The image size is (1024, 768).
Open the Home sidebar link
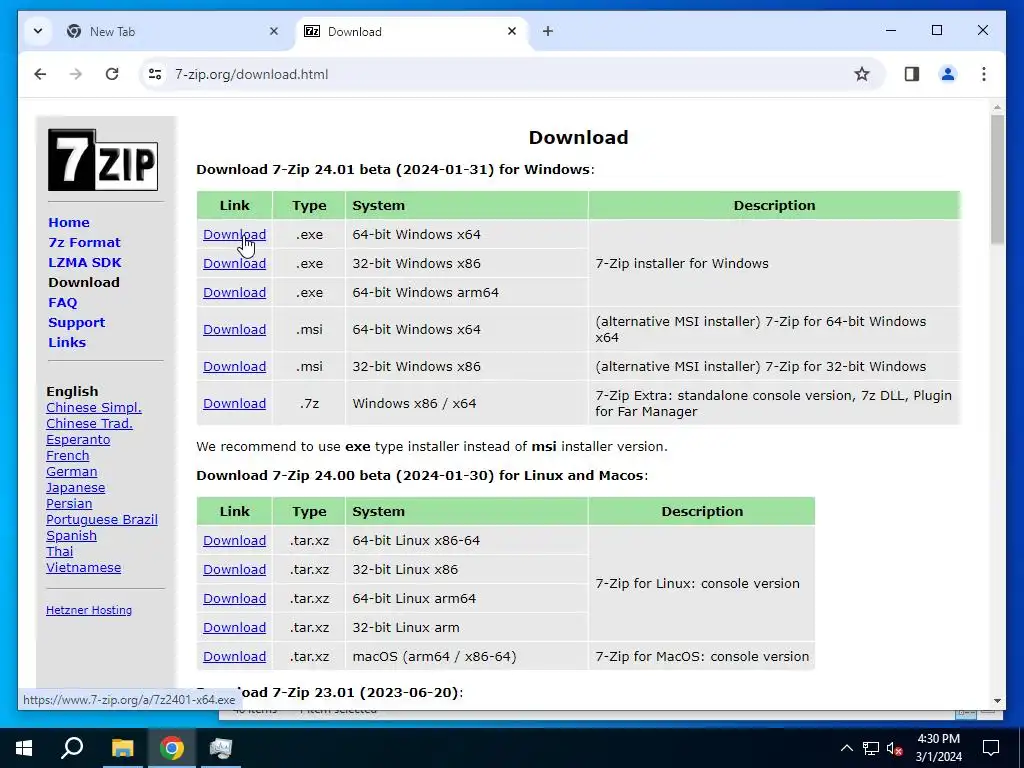click(x=69, y=223)
